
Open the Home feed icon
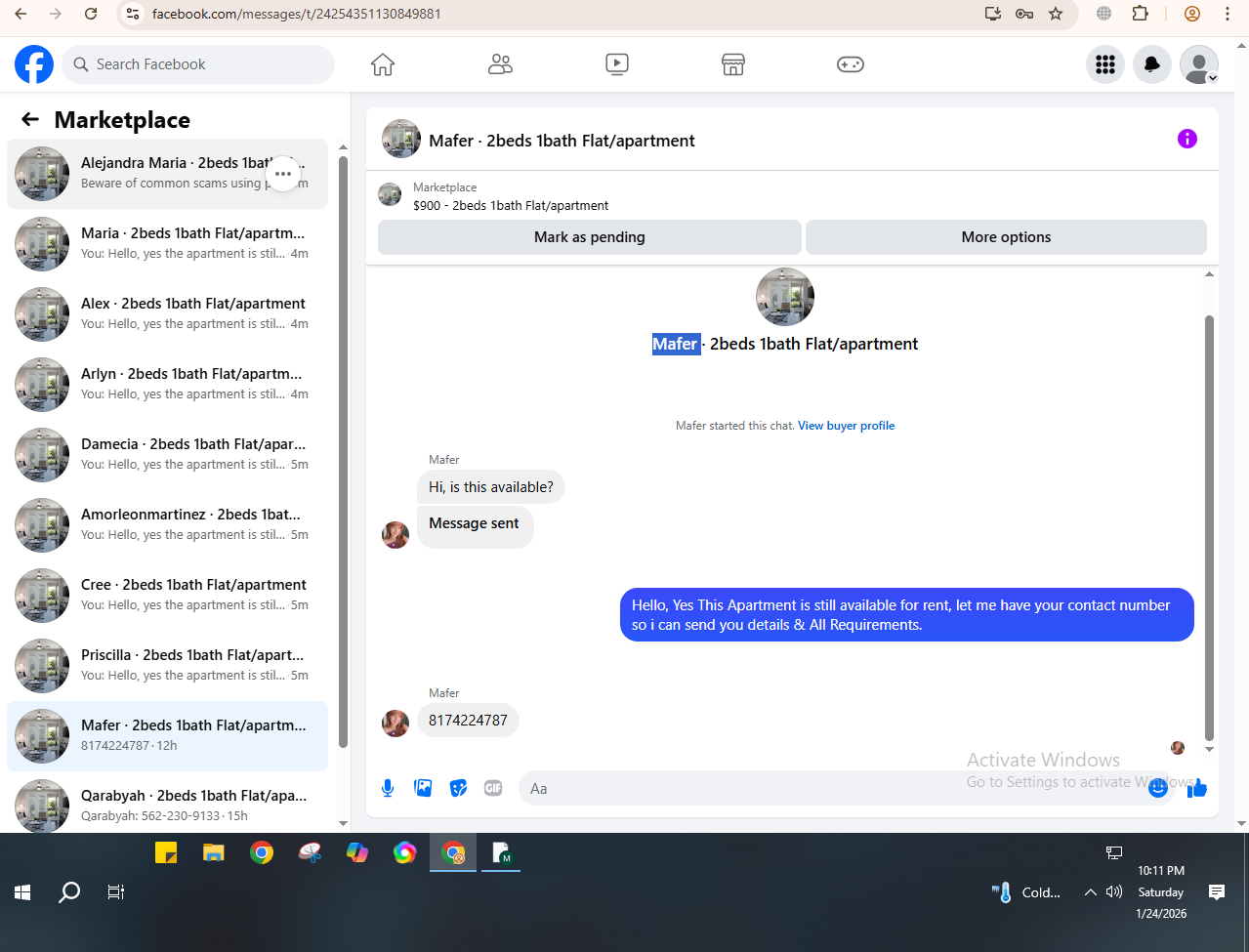click(x=383, y=64)
